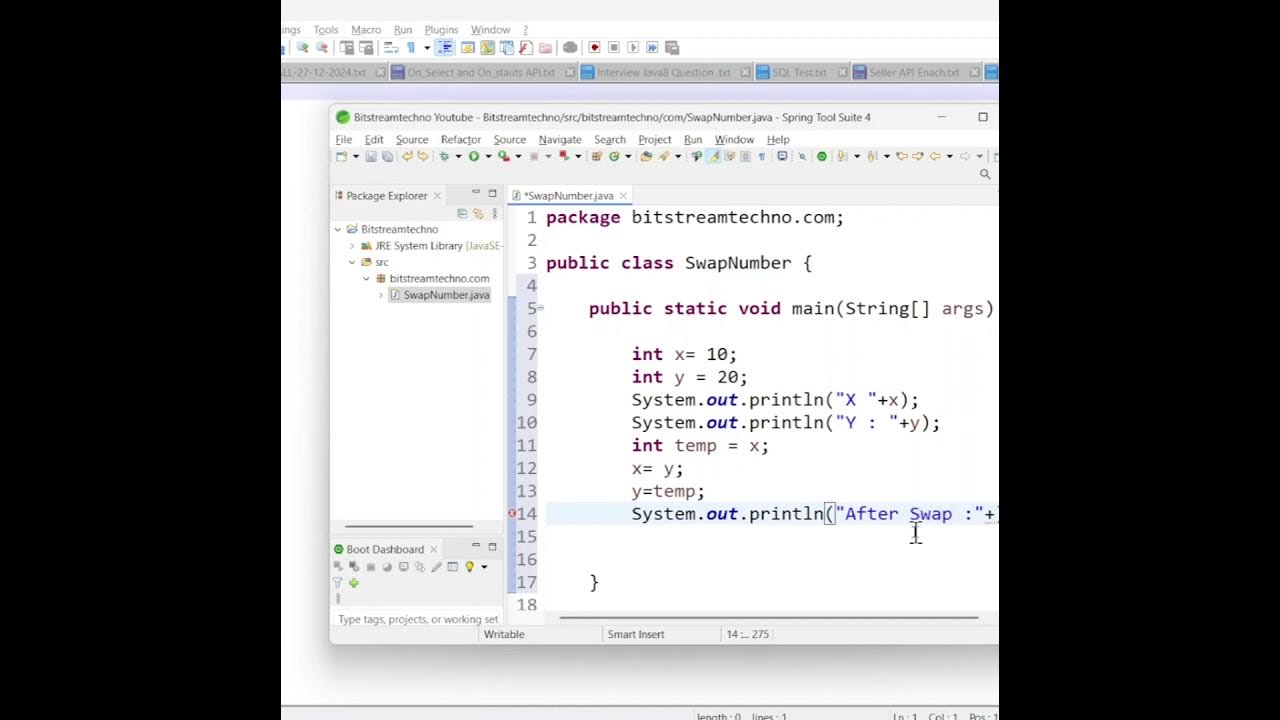
Task: Click the Open Type icon in STS toolbar
Action: (x=646, y=156)
